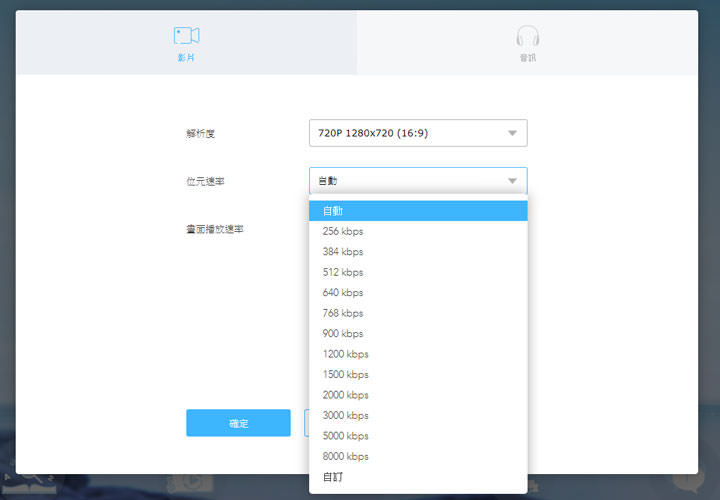Click the video camera icon

pyautogui.click(x=186, y=35)
